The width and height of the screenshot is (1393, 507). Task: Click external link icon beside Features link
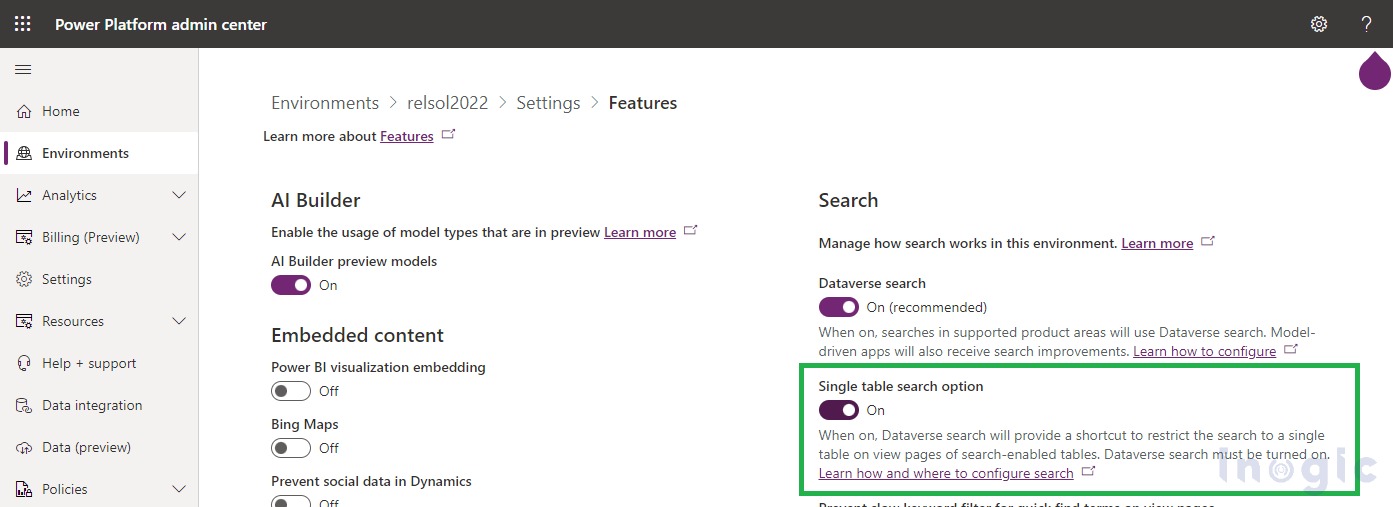[448, 134]
